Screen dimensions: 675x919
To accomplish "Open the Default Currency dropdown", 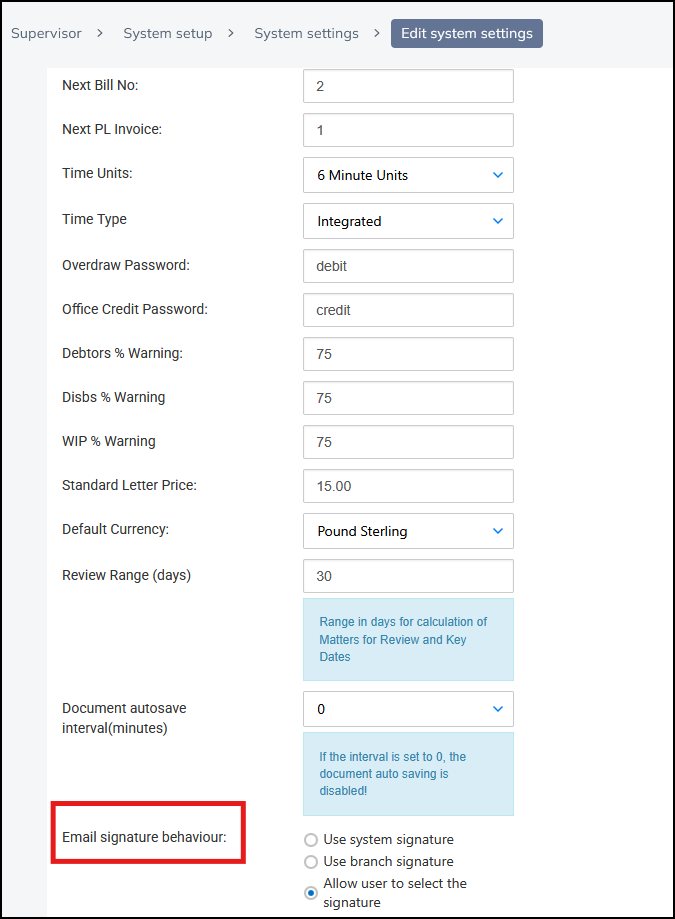I will [x=408, y=531].
